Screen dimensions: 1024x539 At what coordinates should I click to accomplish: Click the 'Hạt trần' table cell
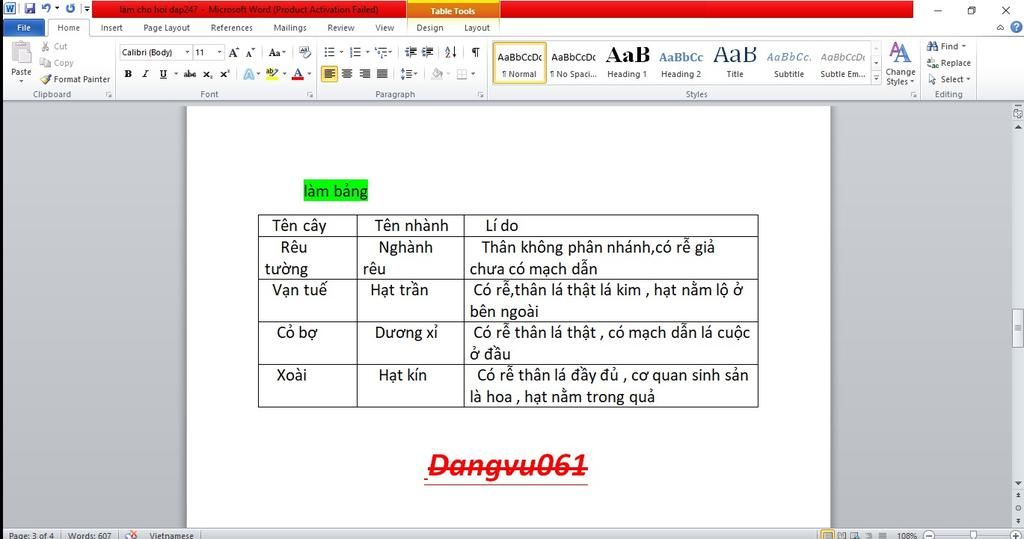[x=410, y=300]
